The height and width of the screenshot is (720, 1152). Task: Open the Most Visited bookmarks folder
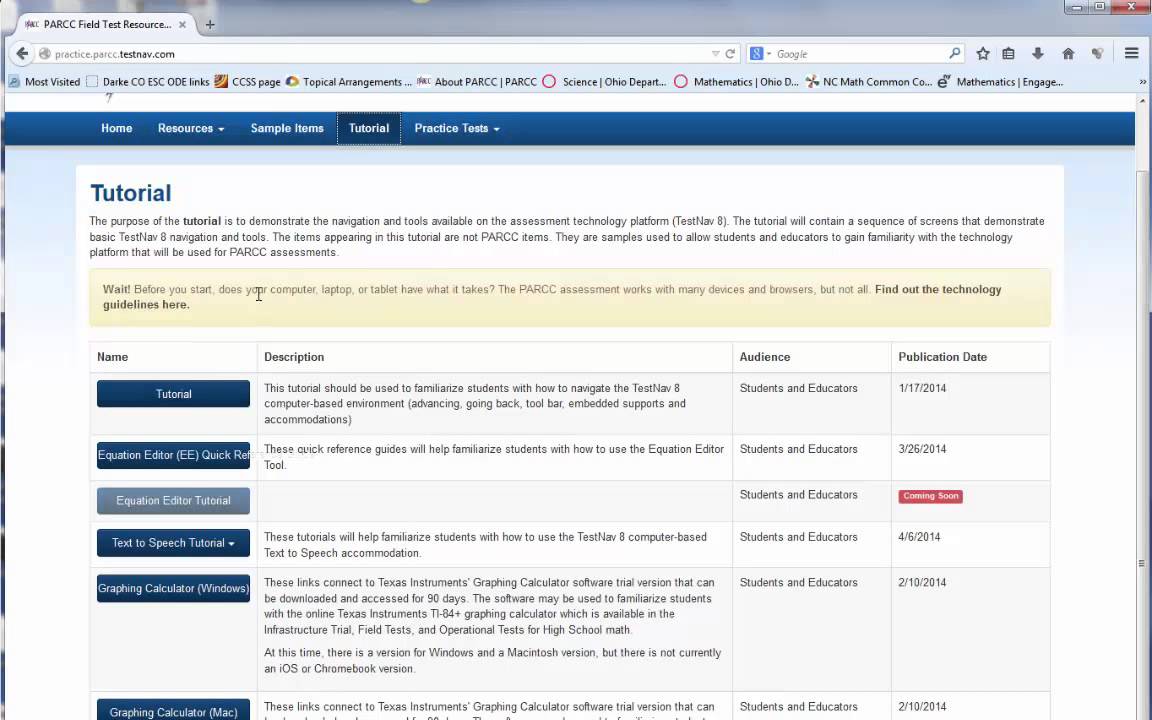coord(44,82)
